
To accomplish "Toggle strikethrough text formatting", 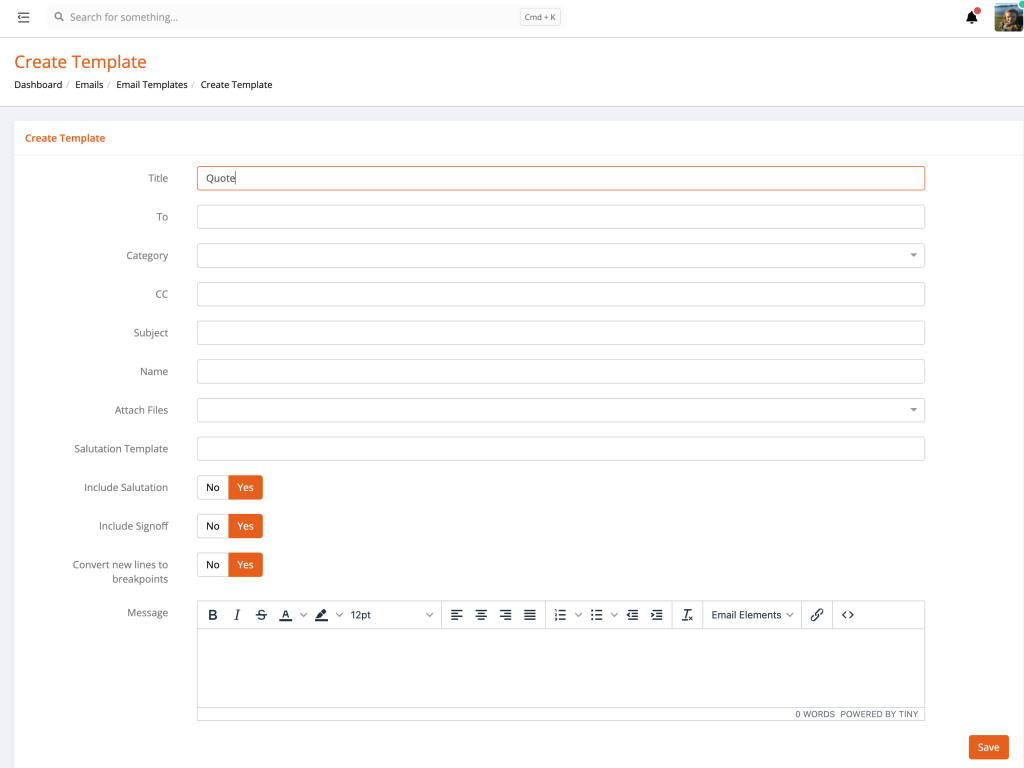I will tap(262, 615).
